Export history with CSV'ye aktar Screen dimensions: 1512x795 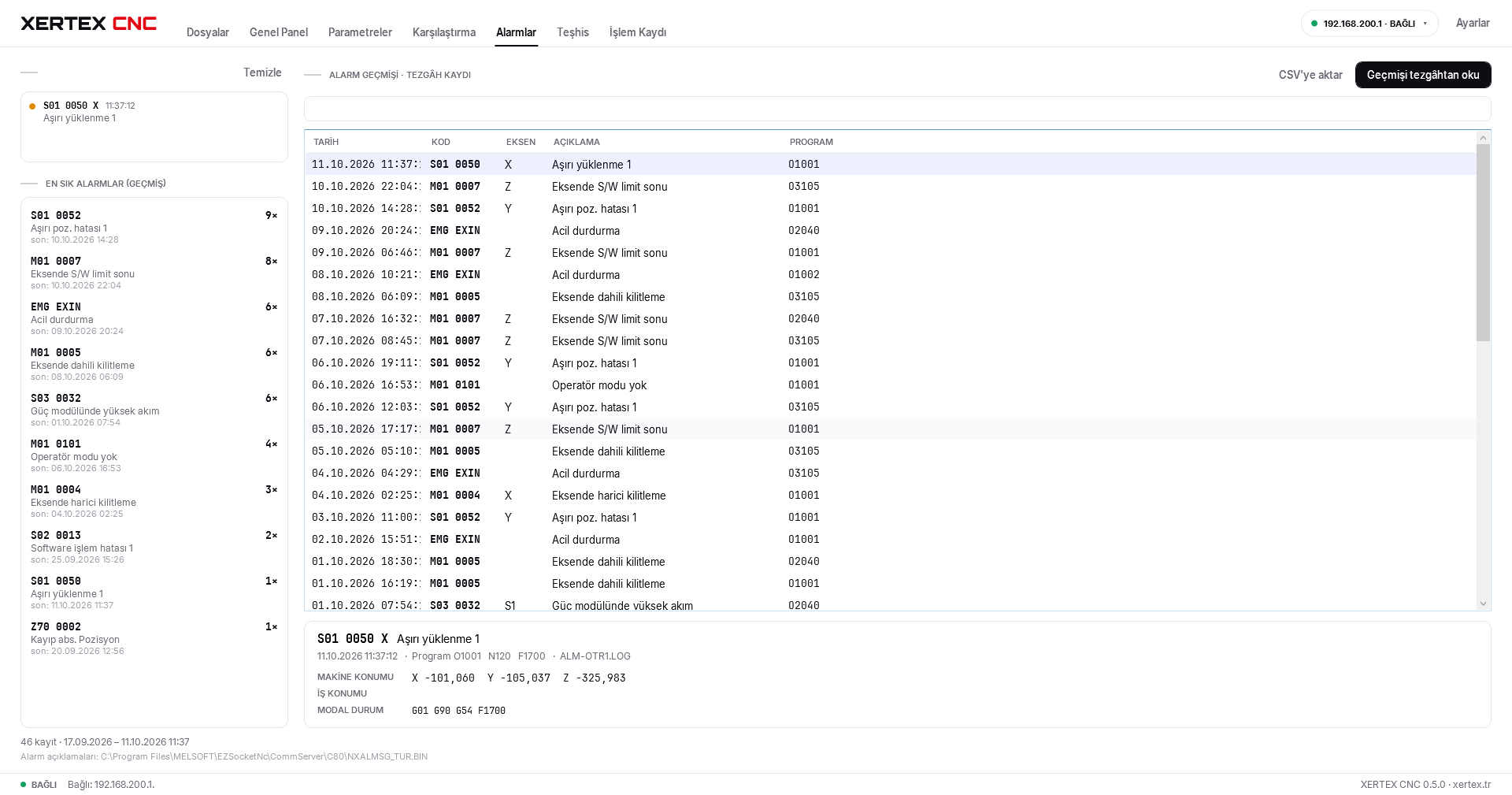click(x=1310, y=75)
